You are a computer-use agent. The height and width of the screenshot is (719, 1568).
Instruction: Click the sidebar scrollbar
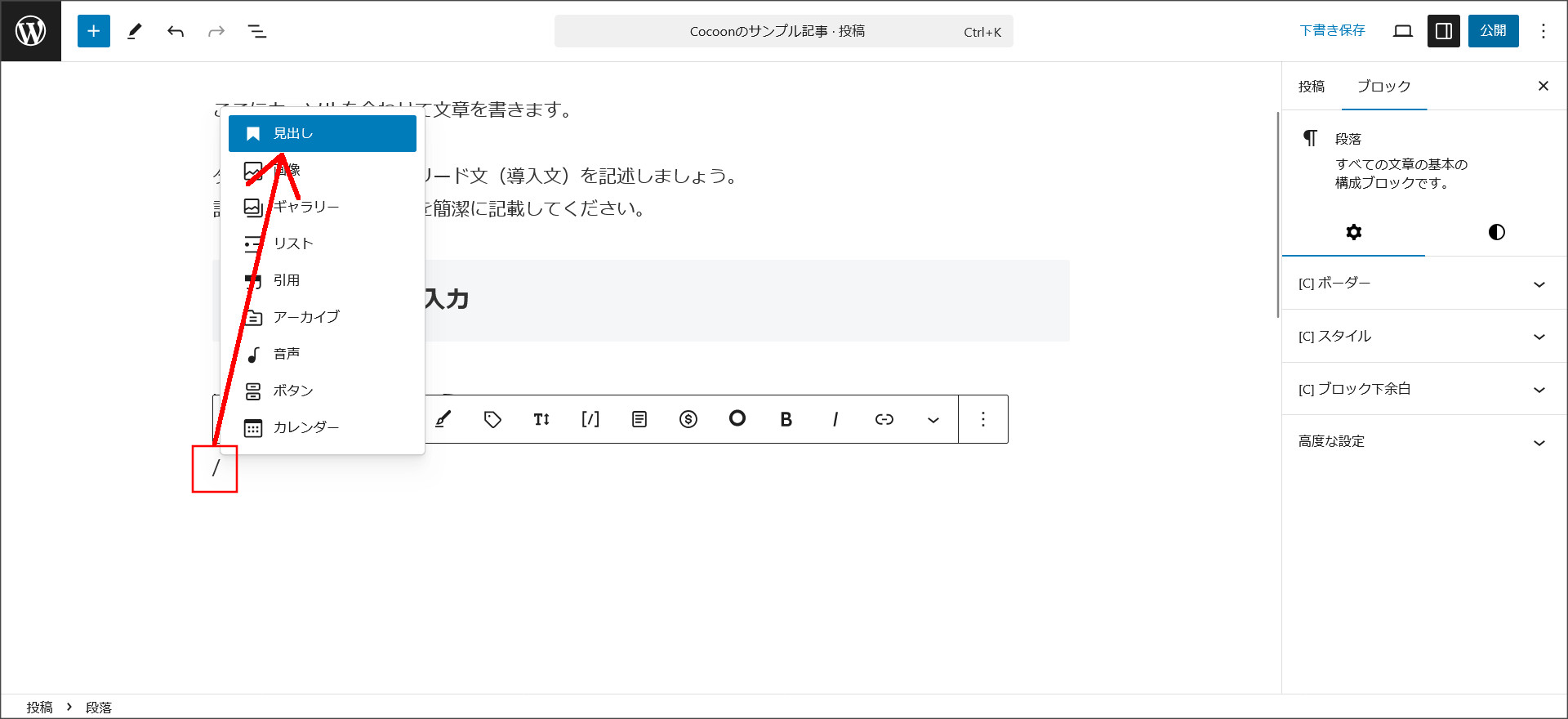(x=1278, y=214)
